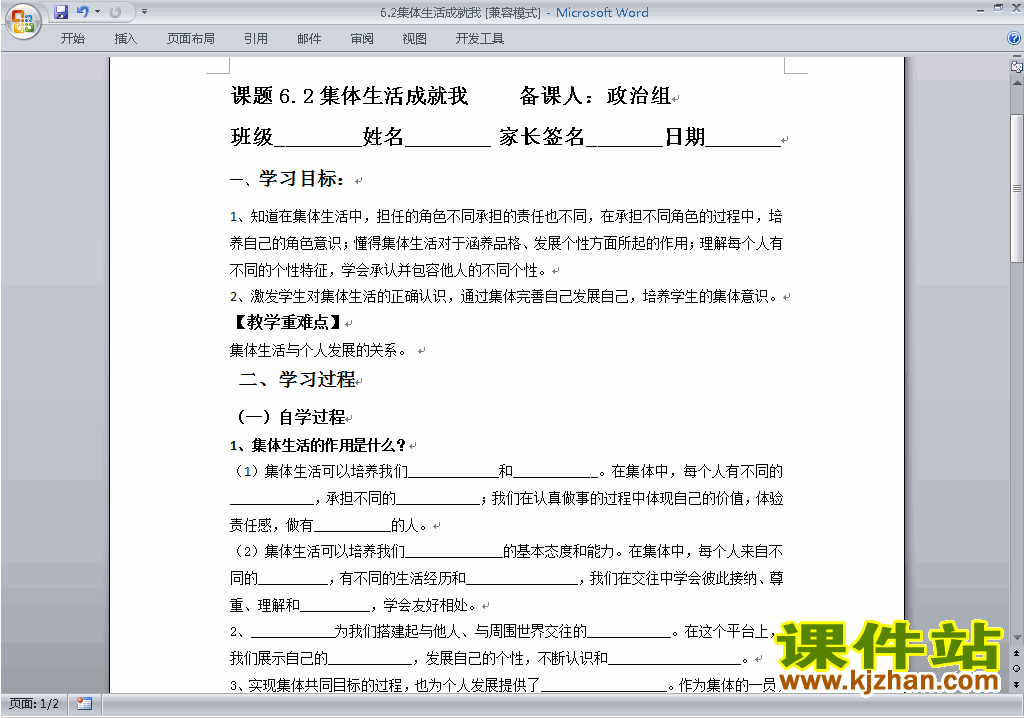Open the round Office button menu
This screenshot has height=718, width=1024.
24,22
